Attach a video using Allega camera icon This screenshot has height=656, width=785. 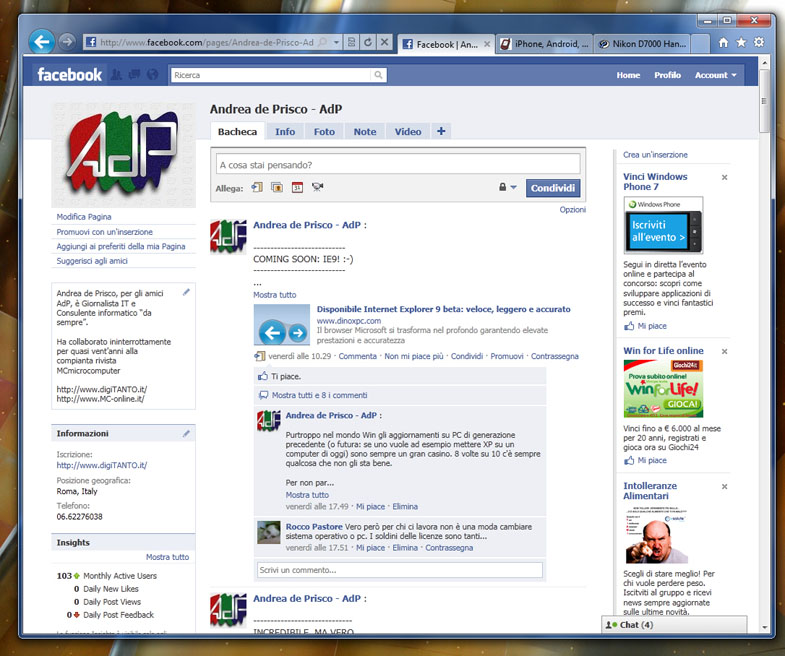coord(317,187)
